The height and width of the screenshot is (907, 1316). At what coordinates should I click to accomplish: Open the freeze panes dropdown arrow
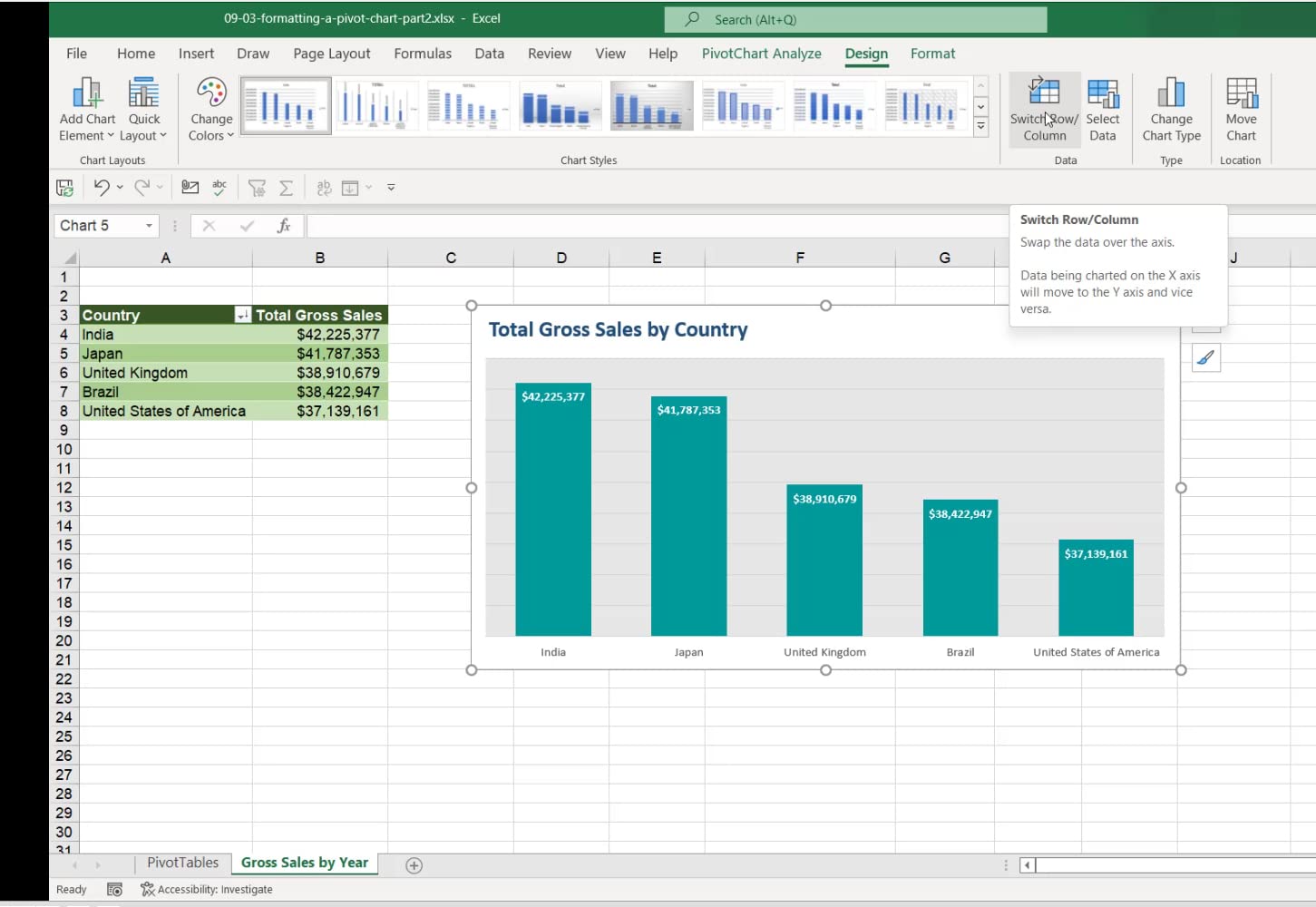[369, 188]
